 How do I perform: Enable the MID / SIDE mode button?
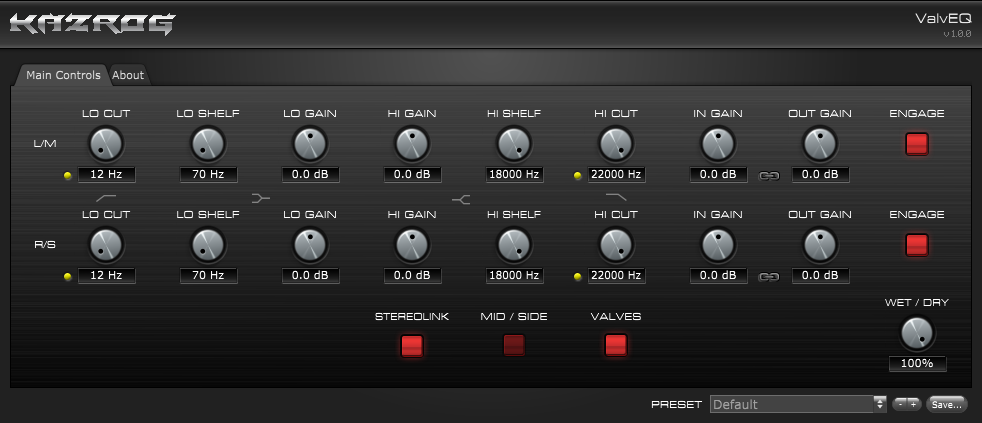(x=514, y=345)
